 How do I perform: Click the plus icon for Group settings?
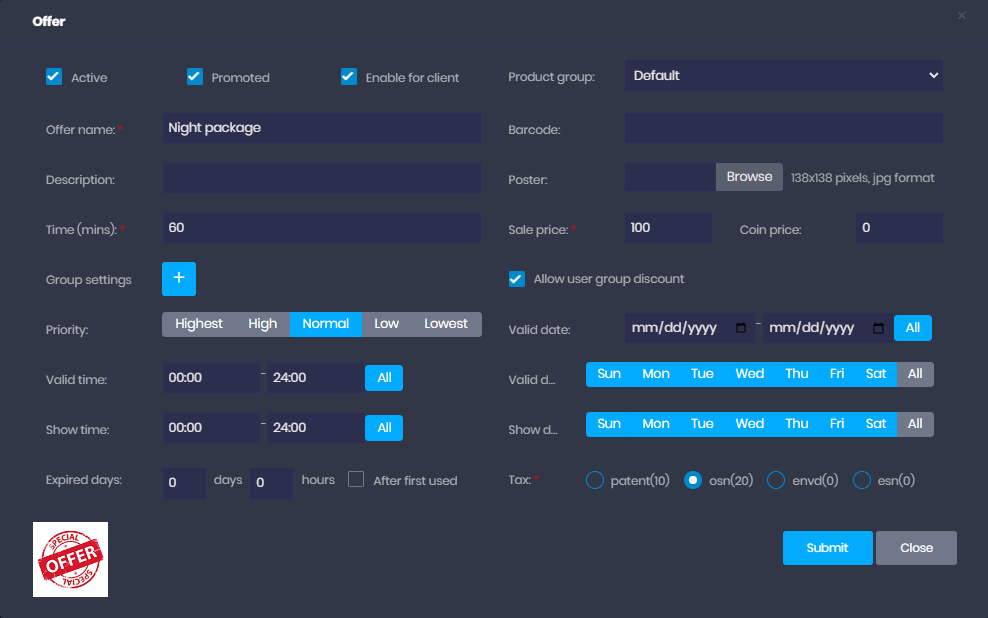click(179, 279)
